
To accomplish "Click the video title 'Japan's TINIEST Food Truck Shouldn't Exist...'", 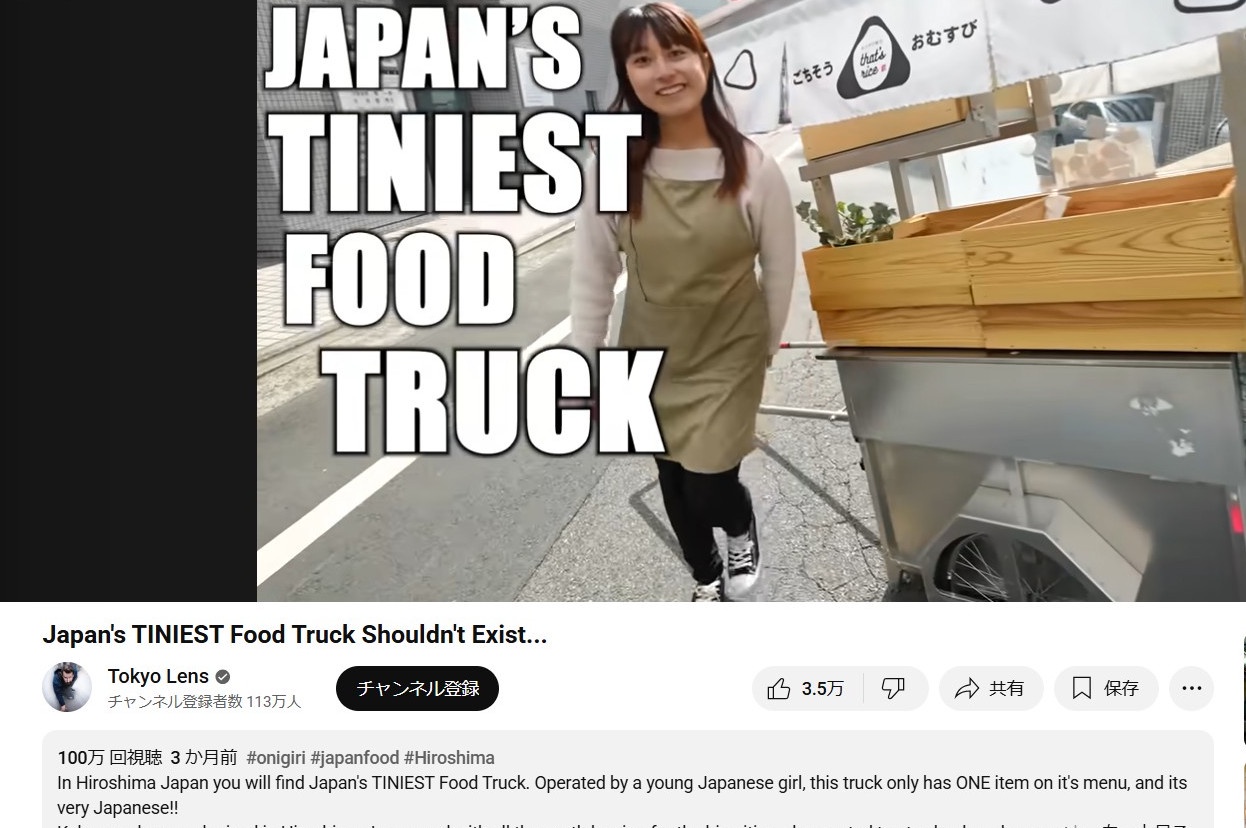I will click(x=295, y=635).
